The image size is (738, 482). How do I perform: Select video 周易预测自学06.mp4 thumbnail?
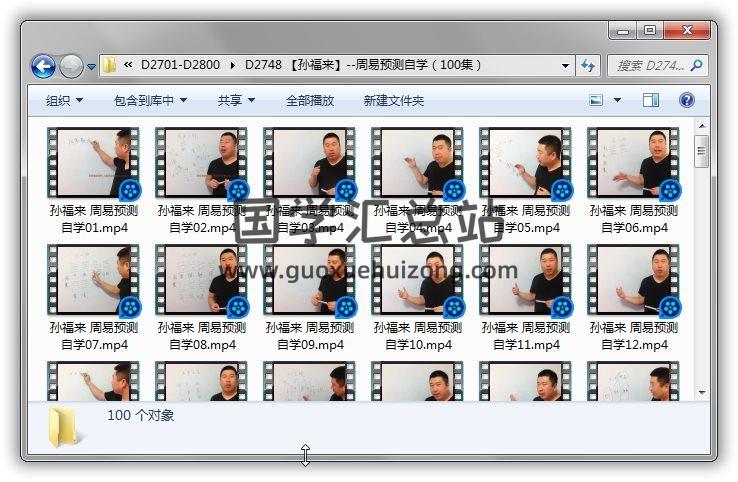tap(634, 163)
